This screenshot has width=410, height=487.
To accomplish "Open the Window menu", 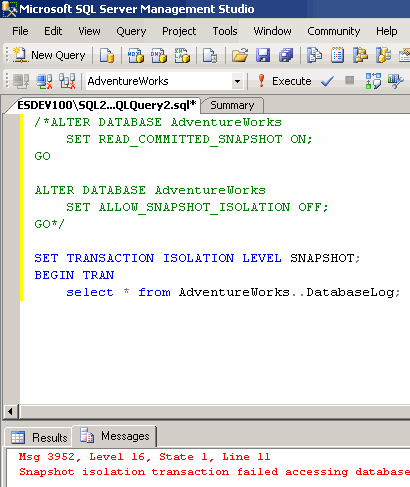I will pos(272,31).
